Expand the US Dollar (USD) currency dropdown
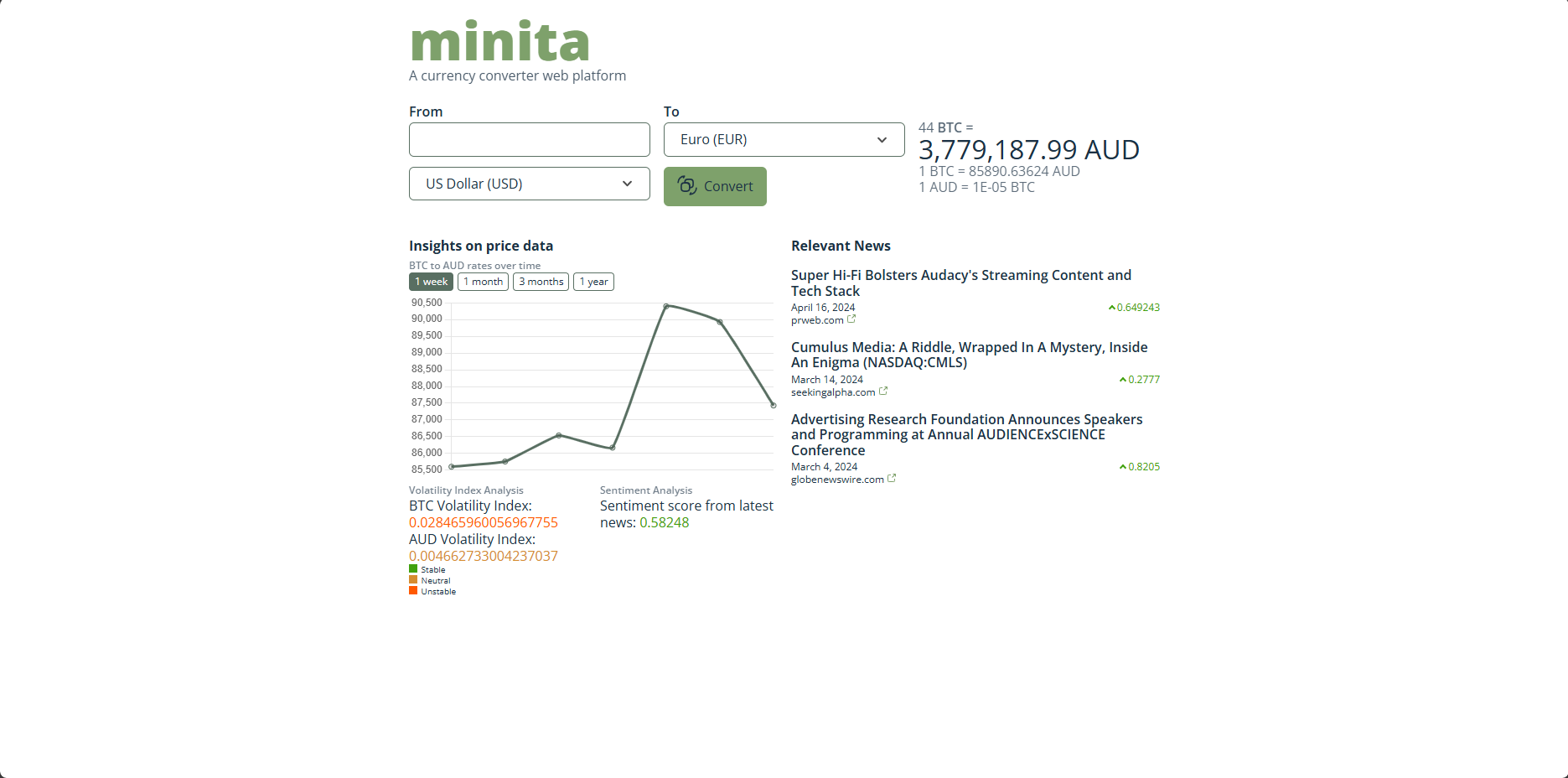This screenshot has width=1568, height=778. click(x=530, y=184)
